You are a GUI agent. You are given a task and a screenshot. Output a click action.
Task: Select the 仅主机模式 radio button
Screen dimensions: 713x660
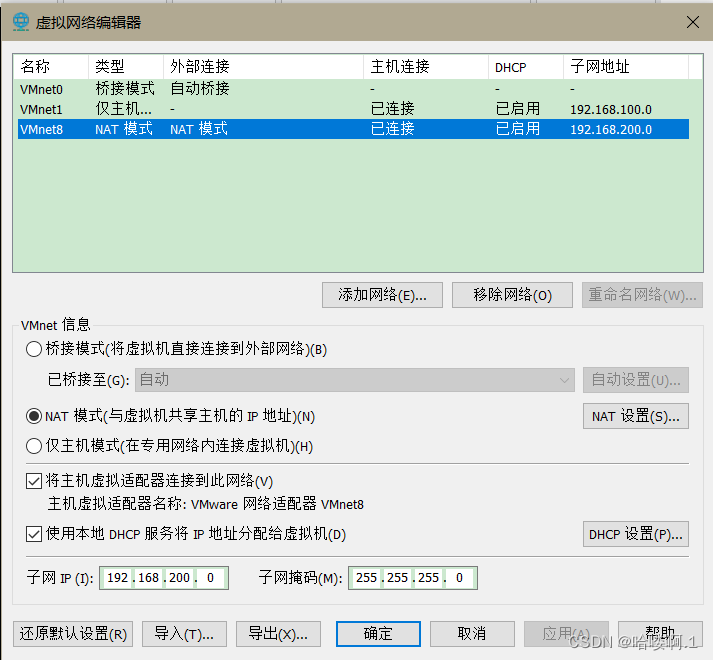(x=34, y=446)
